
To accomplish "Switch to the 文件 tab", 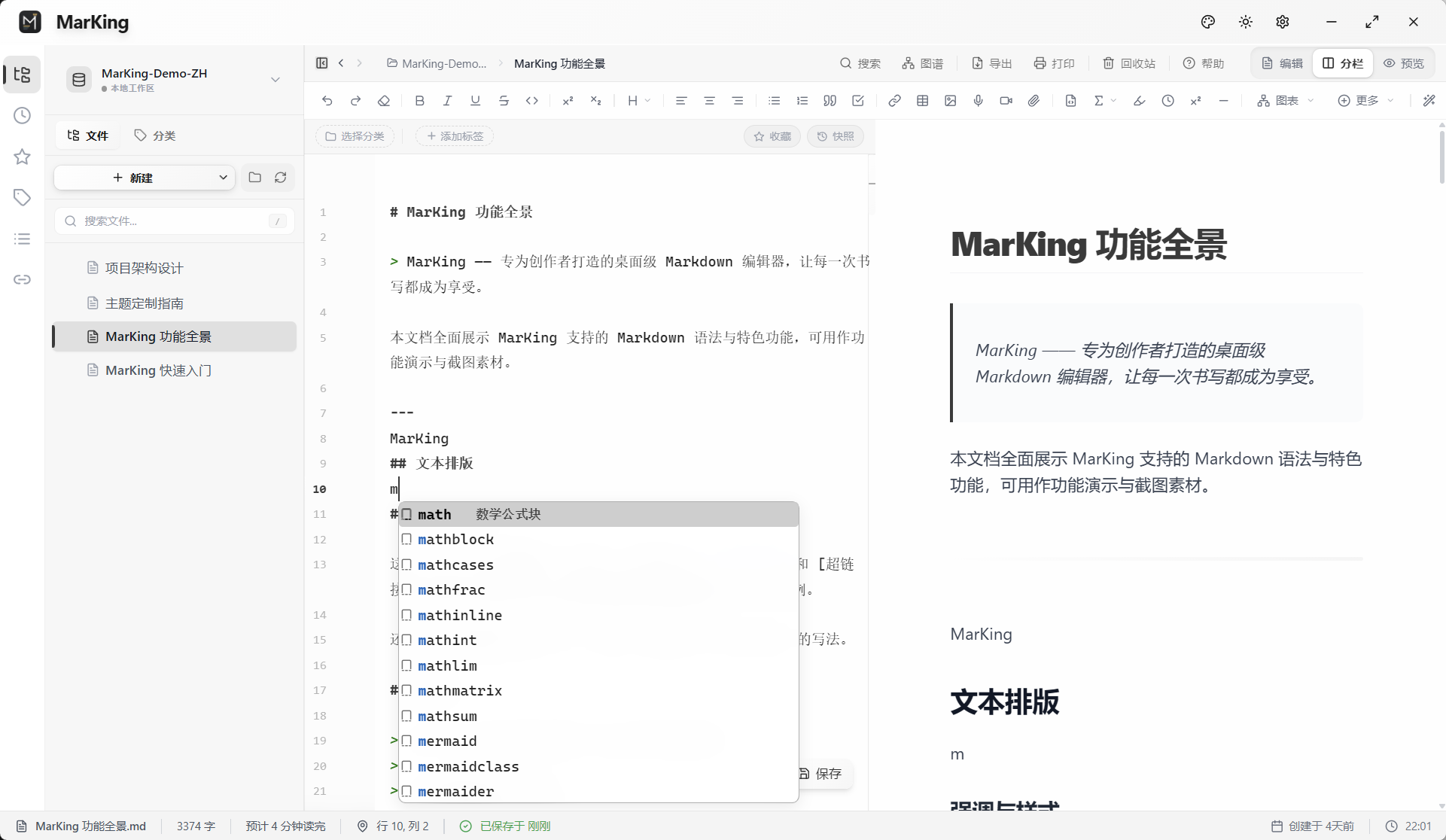I will point(88,135).
